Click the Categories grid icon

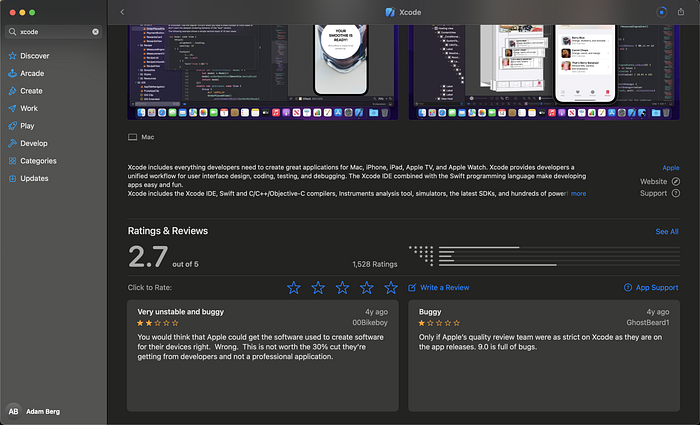(12, 161)
